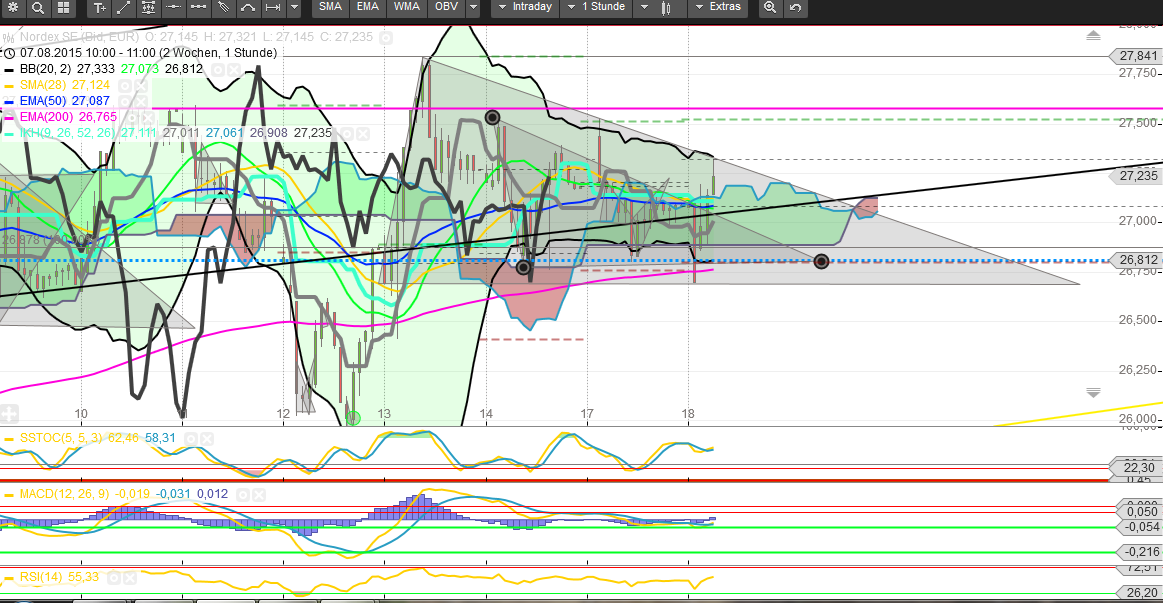The height and width of the screenshot is (603, 1163).
Task: Select the horizontal segment tool
Action: point(198,7)
